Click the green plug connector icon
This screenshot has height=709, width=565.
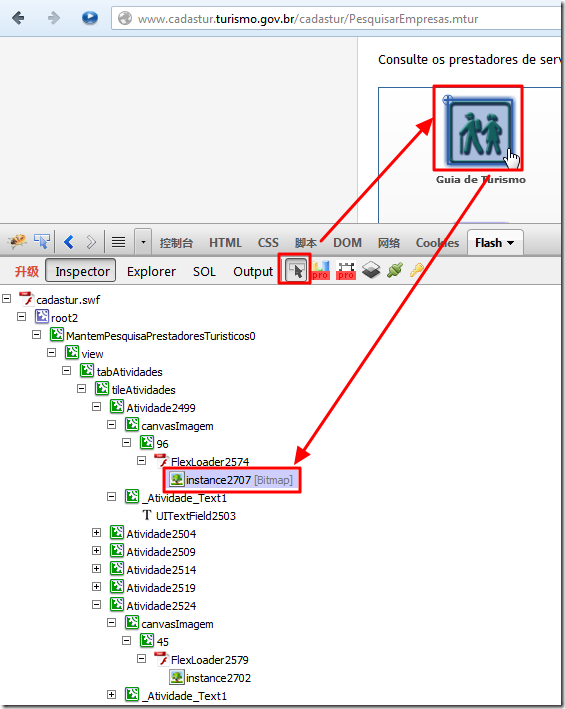coord(395,270)
